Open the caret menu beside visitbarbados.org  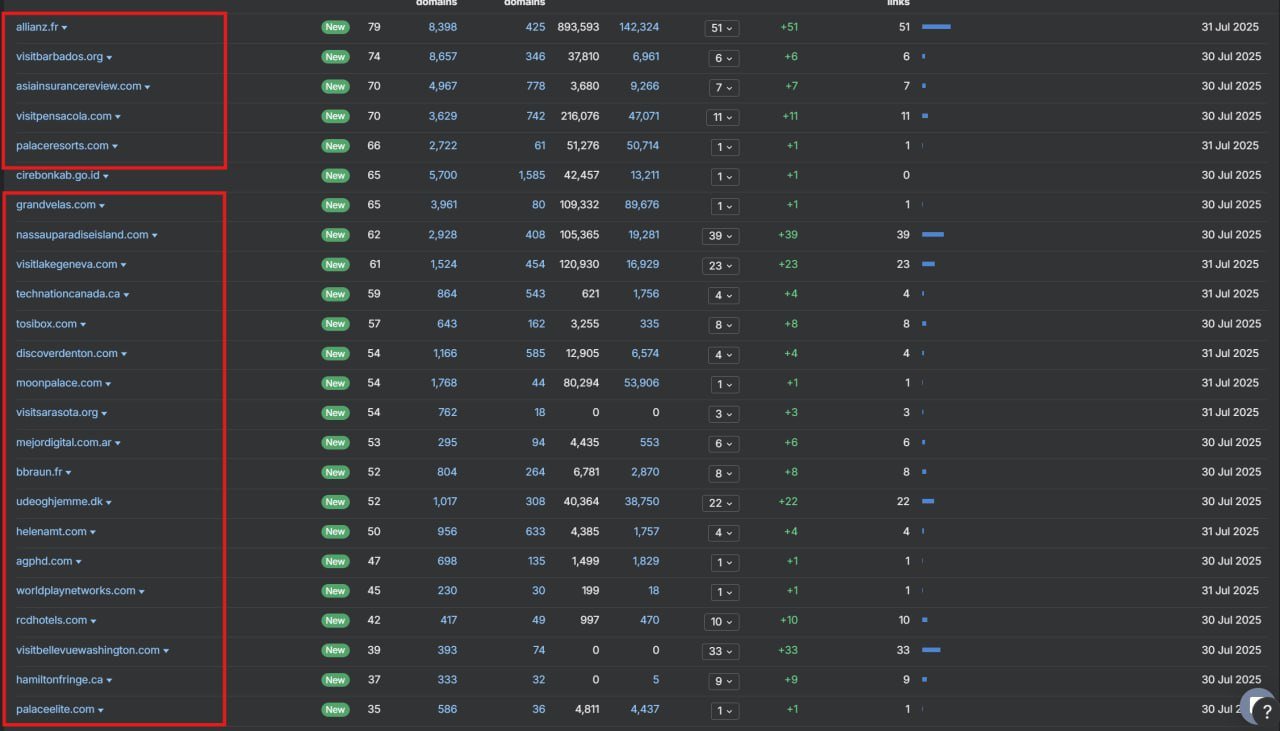[109, 58]
